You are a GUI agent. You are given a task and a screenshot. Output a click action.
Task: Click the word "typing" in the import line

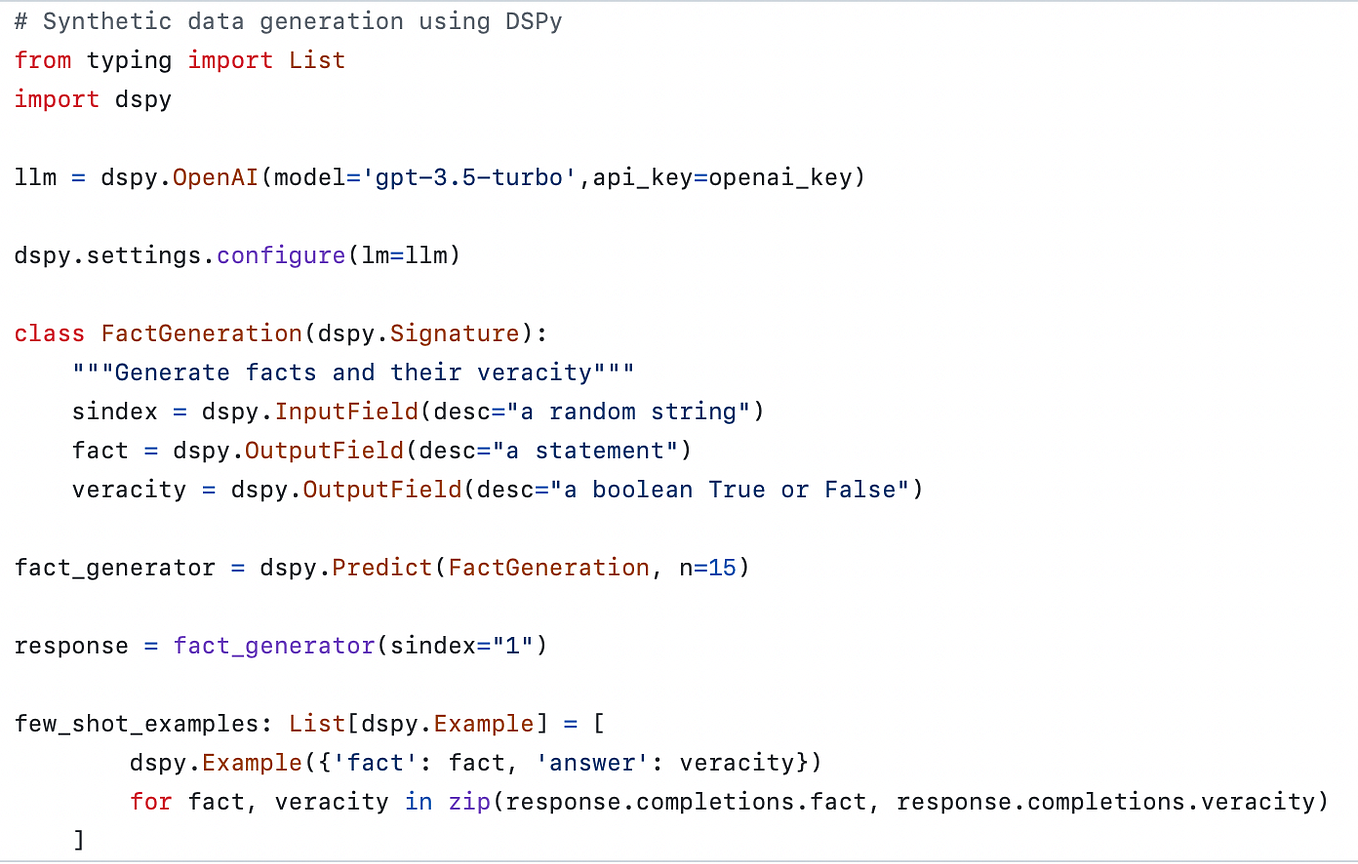pyautogui.click(x=129, y=60)
